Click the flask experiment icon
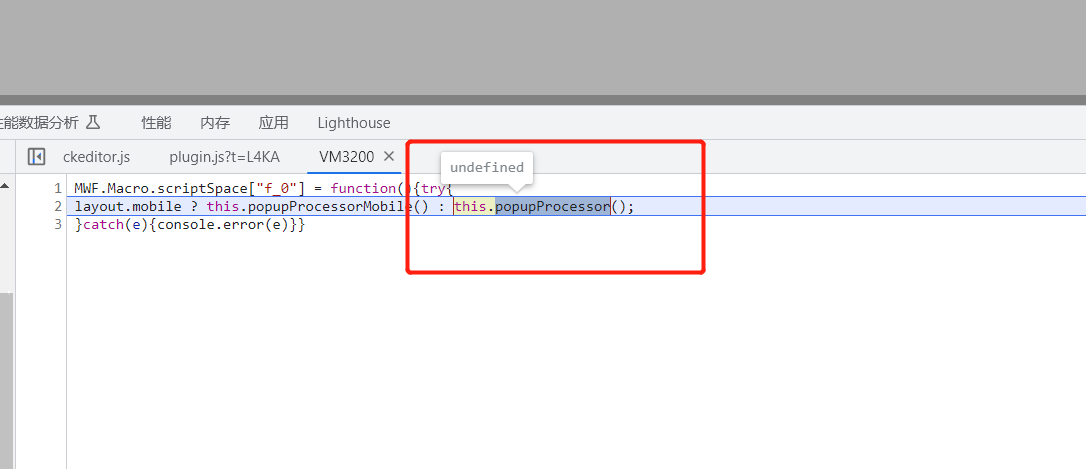1086x469 pixels. [x=93, y=123]
